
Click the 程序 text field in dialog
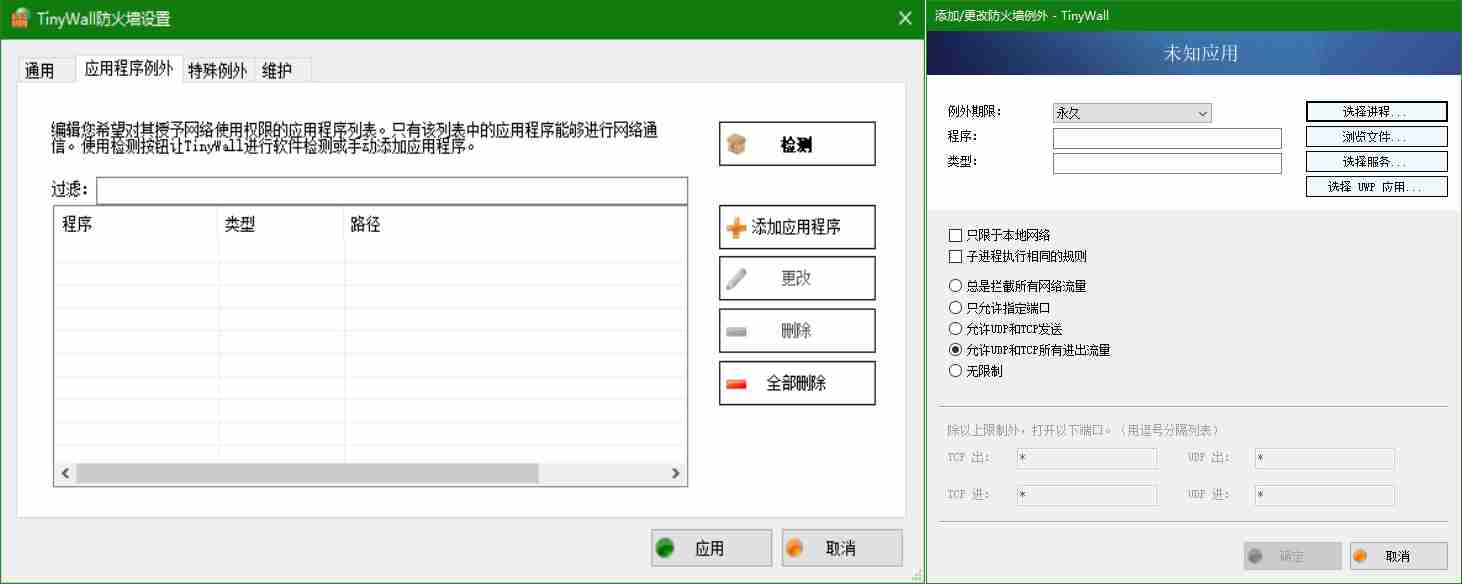pos(1167,138)
